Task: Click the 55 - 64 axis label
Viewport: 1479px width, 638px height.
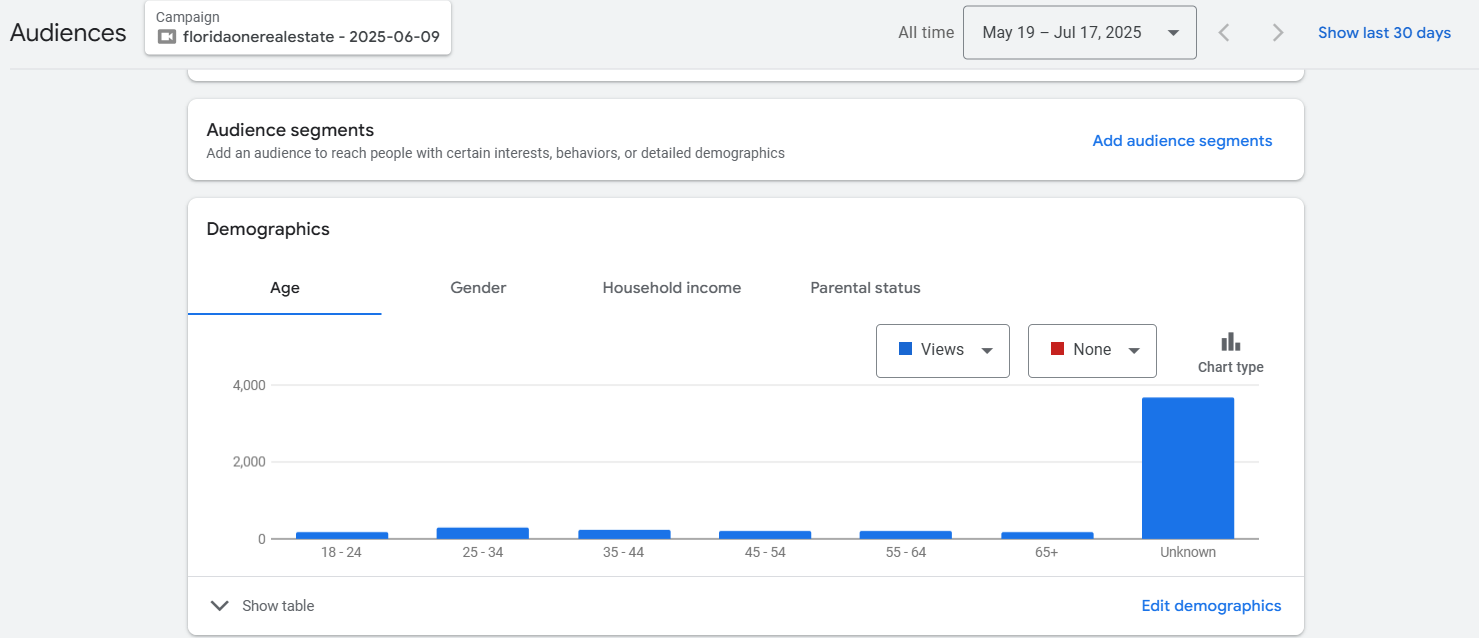Action: point(906,552)
